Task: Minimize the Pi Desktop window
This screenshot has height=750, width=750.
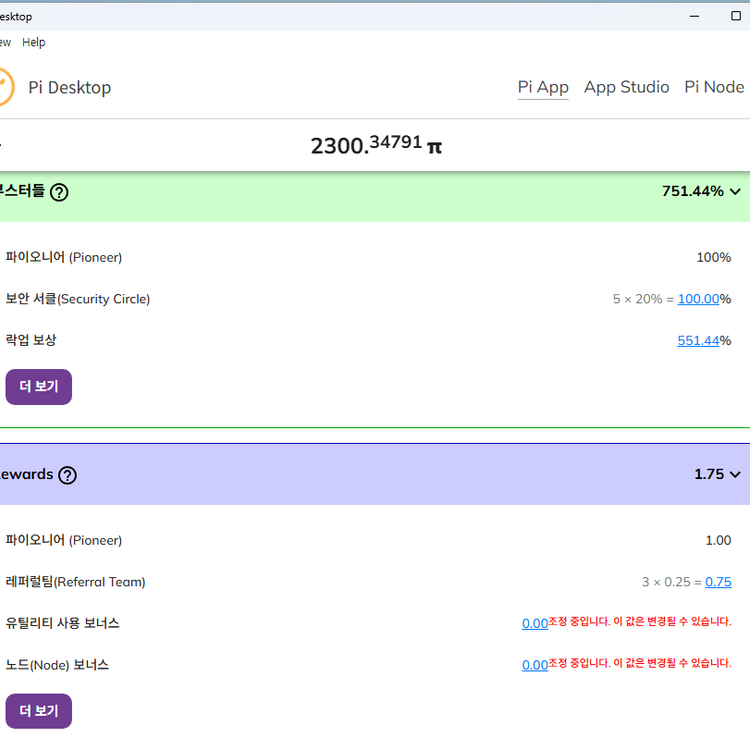Action: tap(694, 16)
